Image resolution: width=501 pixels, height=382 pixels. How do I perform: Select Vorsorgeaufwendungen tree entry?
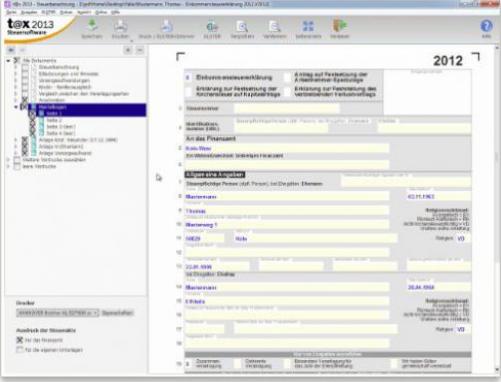[x=64, y=80]
